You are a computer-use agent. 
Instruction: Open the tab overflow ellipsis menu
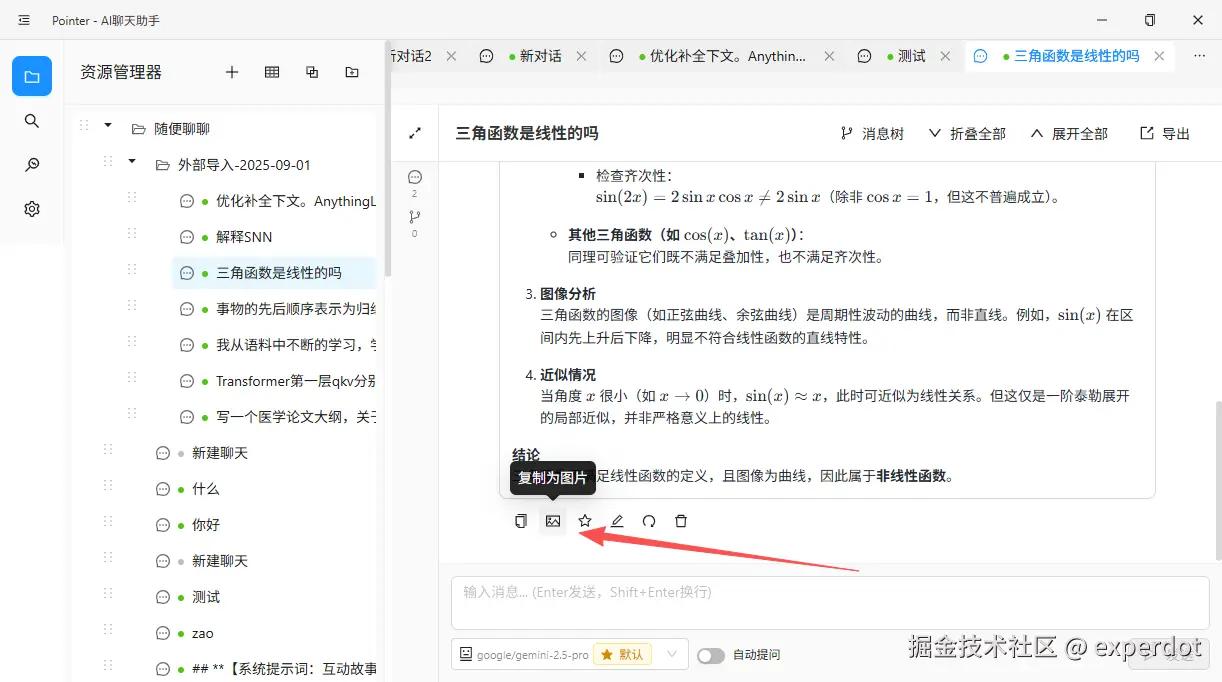click(1200, 56)
